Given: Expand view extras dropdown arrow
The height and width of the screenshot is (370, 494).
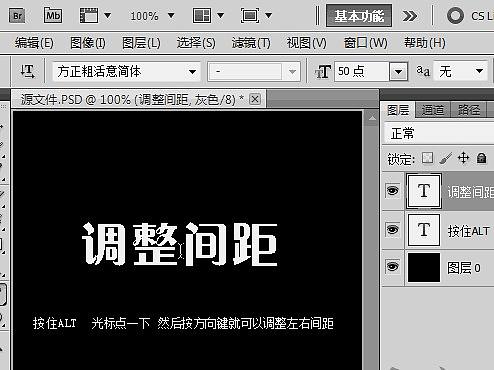Looking at the screenshot, I should 107,15.
